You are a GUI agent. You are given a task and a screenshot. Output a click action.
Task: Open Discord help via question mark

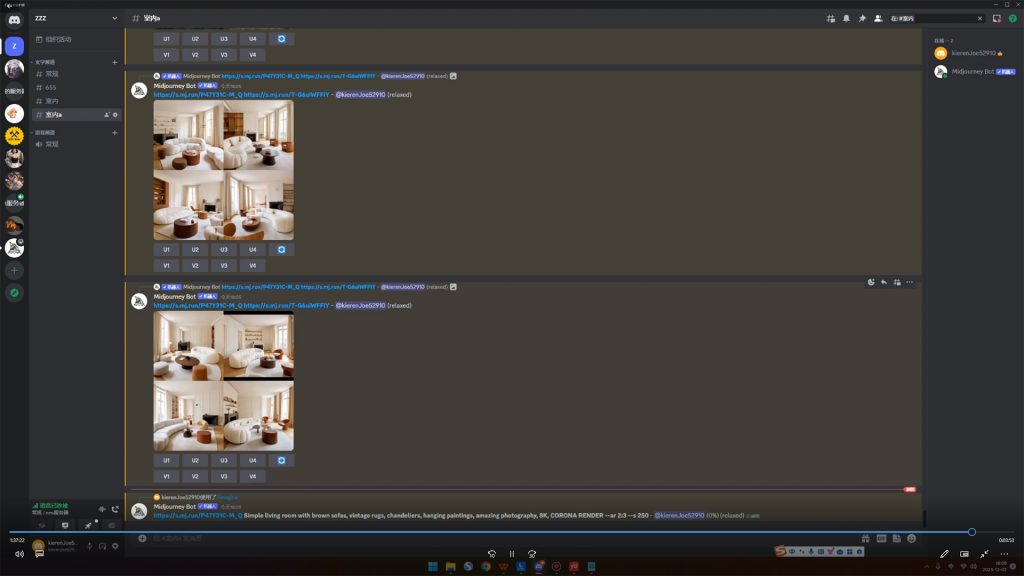(1012, 18)
